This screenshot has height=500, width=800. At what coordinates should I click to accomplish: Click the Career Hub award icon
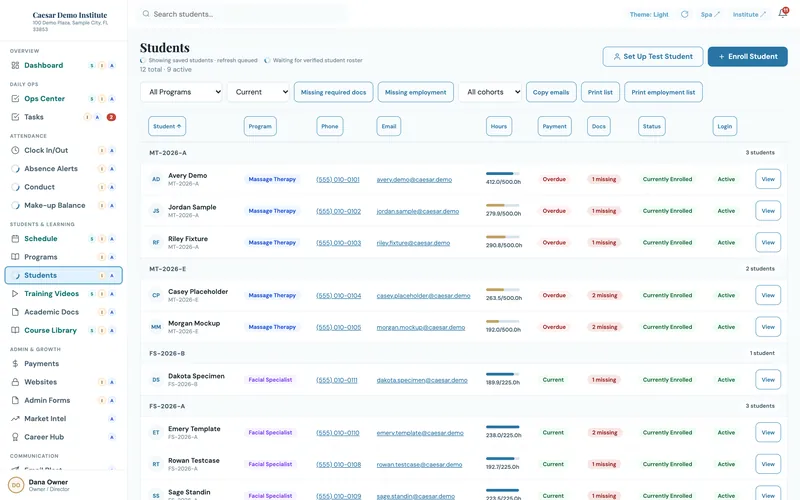tap(15, 437)
